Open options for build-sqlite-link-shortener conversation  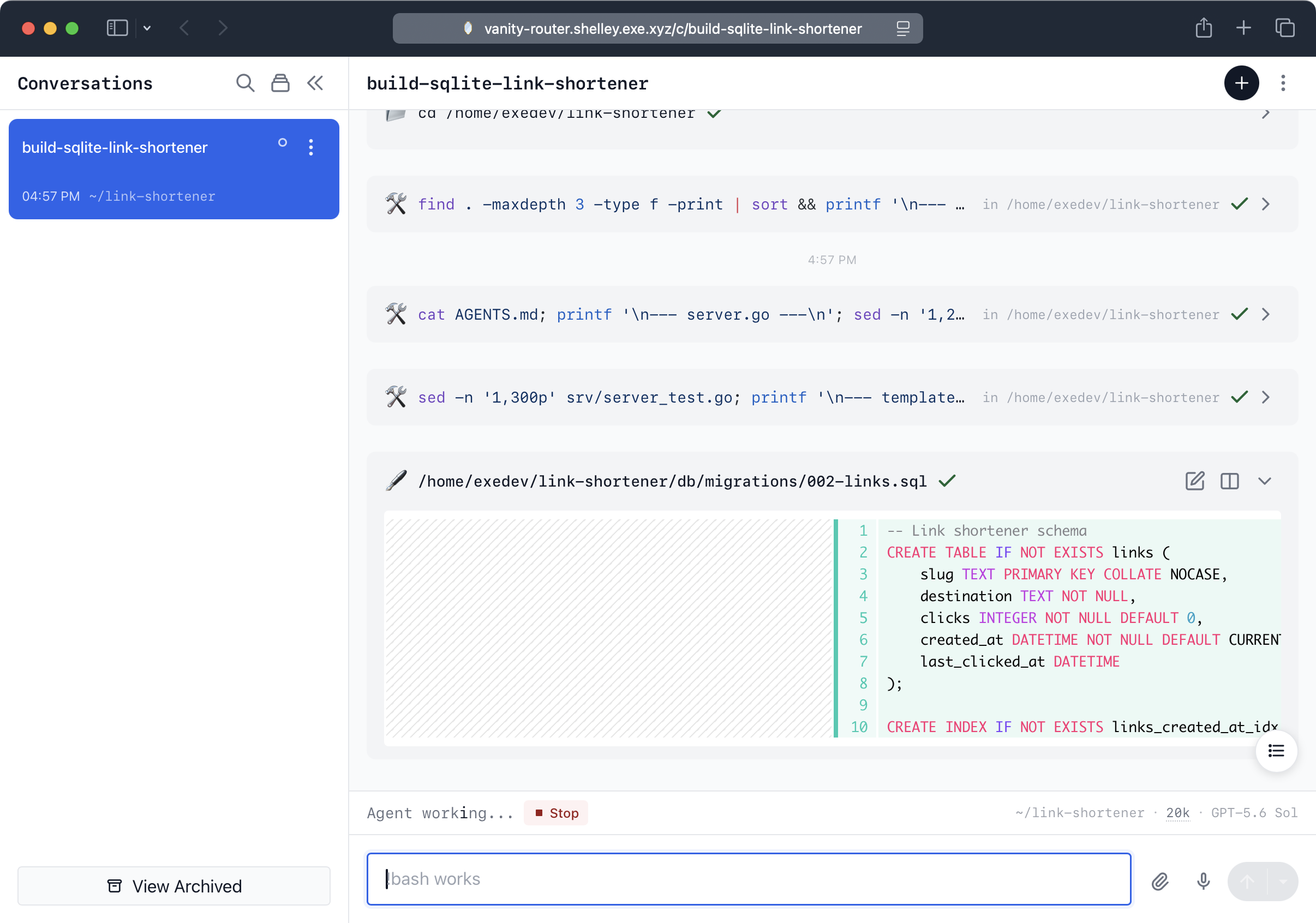point(311,147)
